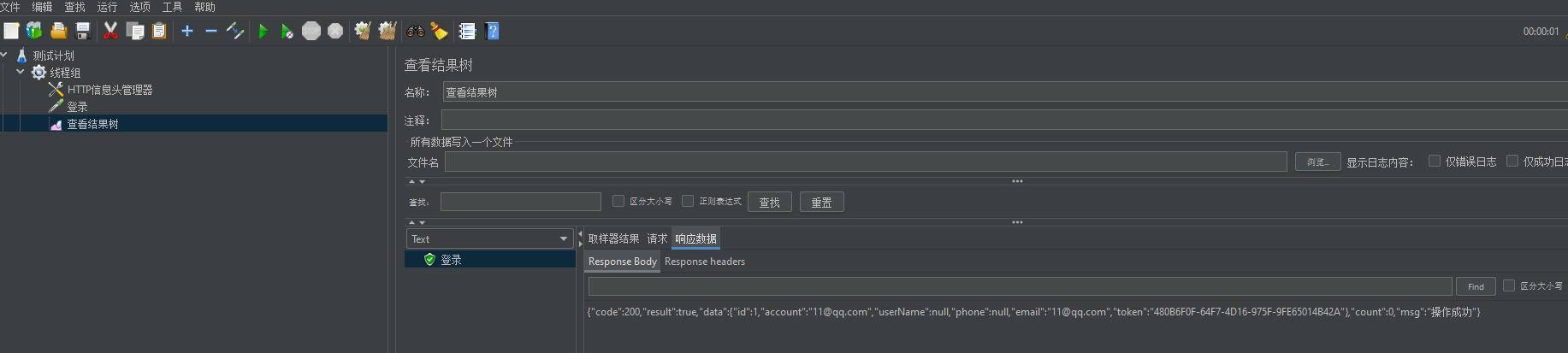Select HTTP信息头管理器 in the tree
This screenshot has height=353, width=1568.
[109, 90]
